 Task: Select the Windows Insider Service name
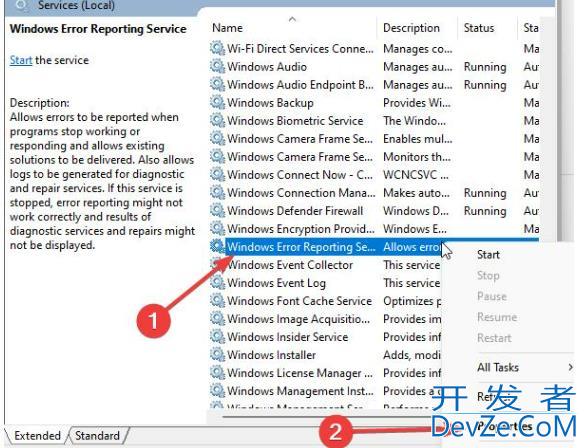tap(288, 337)
